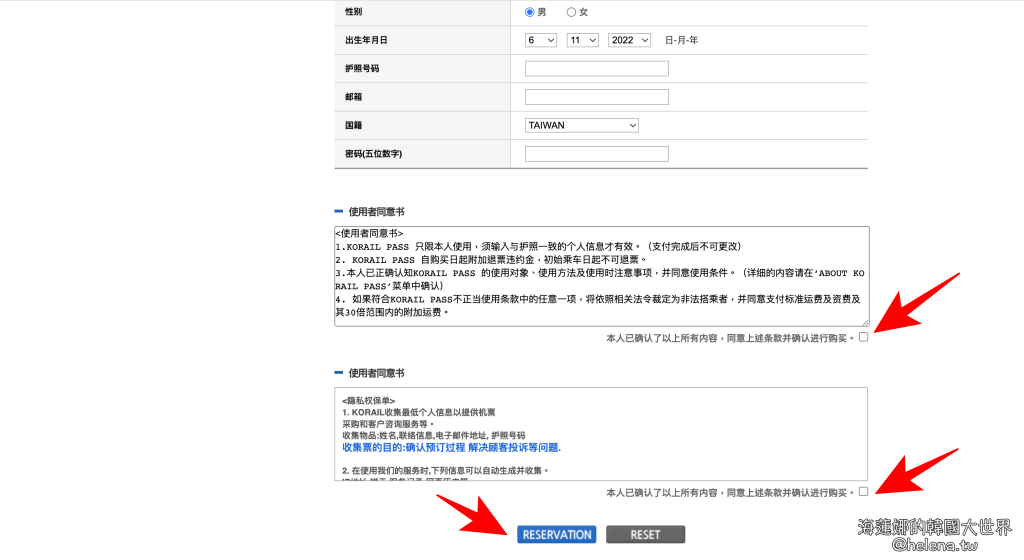Click inside the first 使用者同意书 terms text box
This screenshot has width=1024, height=560.
601,277
